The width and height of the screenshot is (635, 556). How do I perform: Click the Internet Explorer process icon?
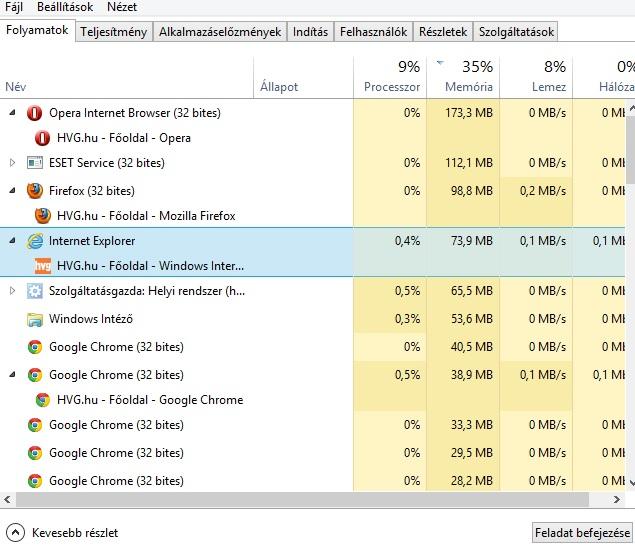[x=35, y=241]
